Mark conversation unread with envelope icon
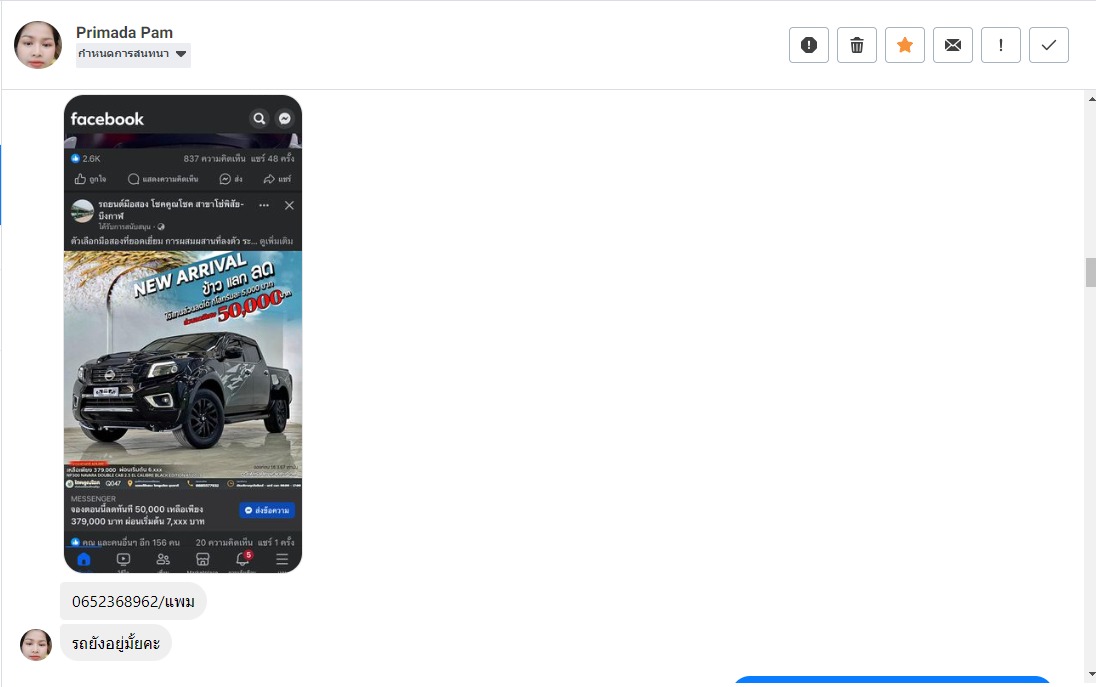1096x687 pixels. pyautogui.click(x=953, y=45)
